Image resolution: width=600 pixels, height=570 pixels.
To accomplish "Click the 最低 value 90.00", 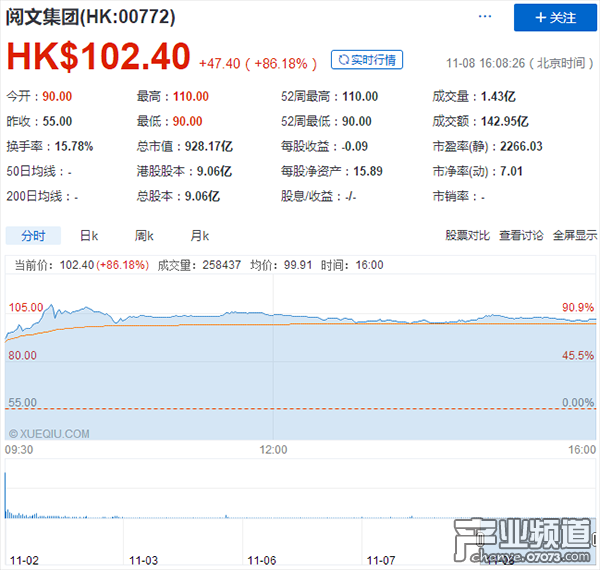I will 187,121.
